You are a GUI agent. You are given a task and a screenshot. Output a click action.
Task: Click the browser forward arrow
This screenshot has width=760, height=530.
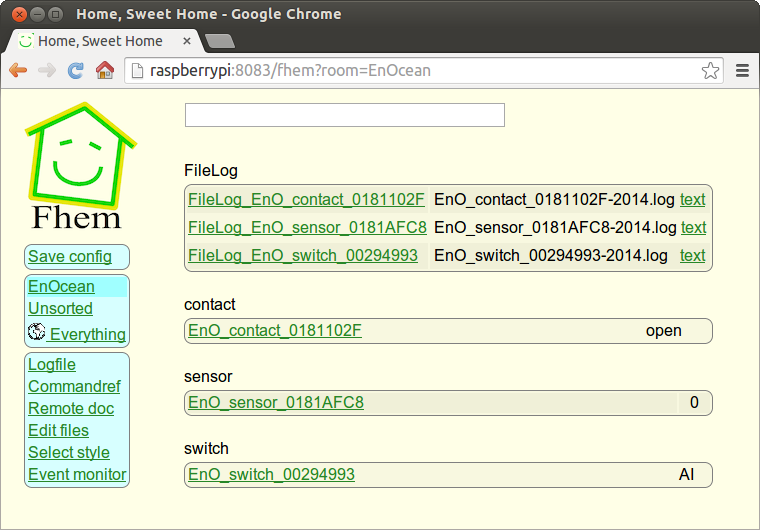coord(46,70)
